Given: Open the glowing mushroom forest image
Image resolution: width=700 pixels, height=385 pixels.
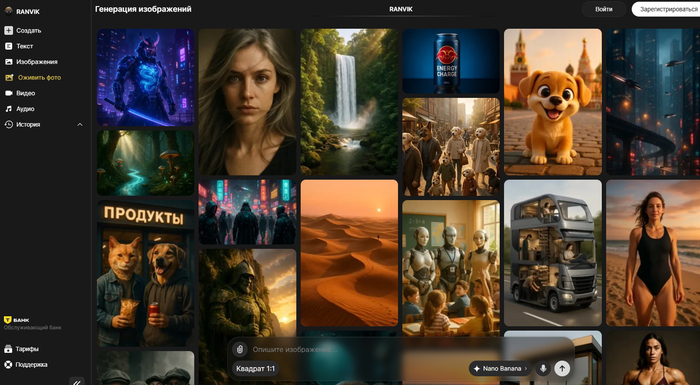Looking at the screenshot, I should coord(146,163).
